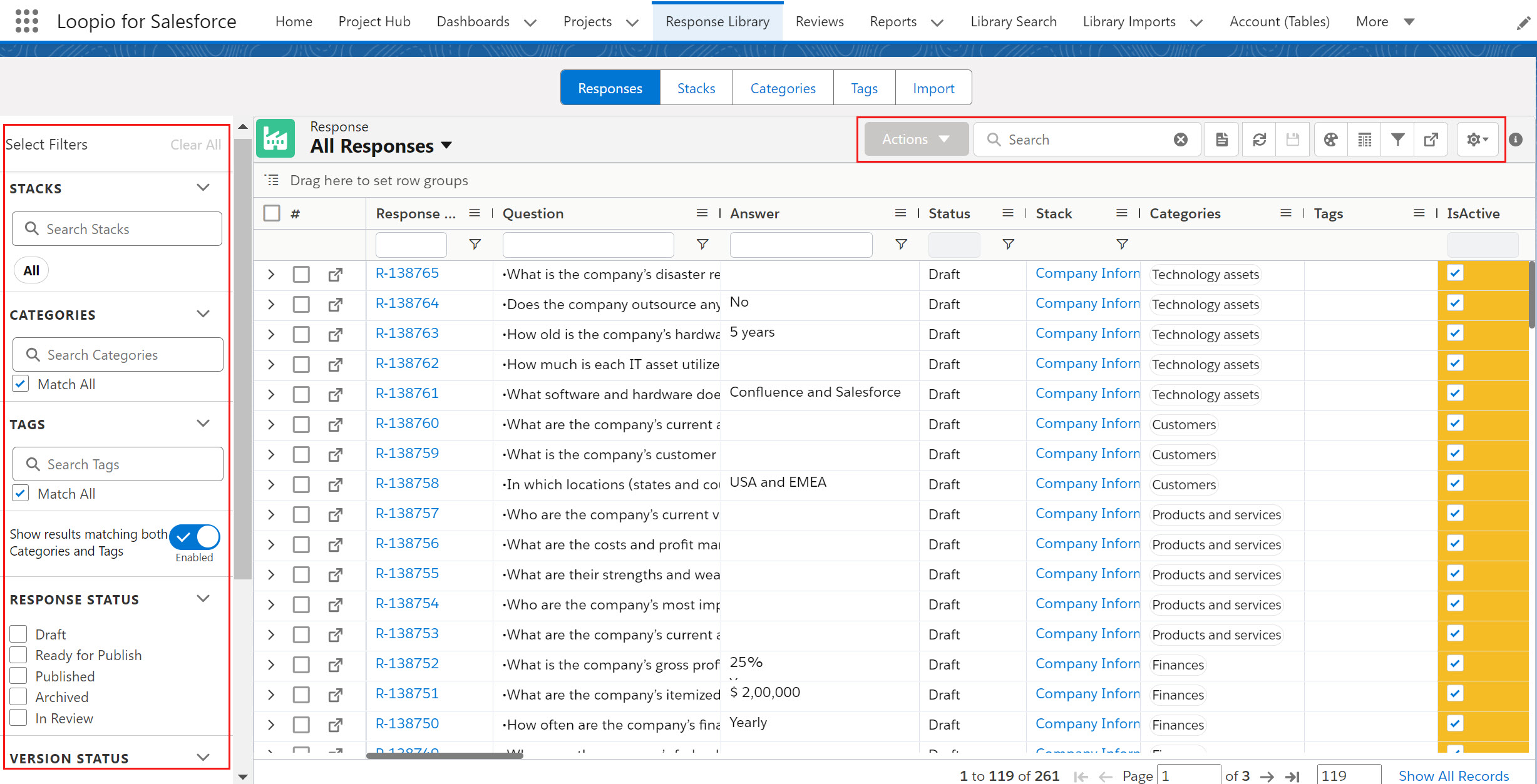The height and width of the screenshot is (784, 1537).
Task: Switch to the Stacks tab
Action: tap(696, 88)
